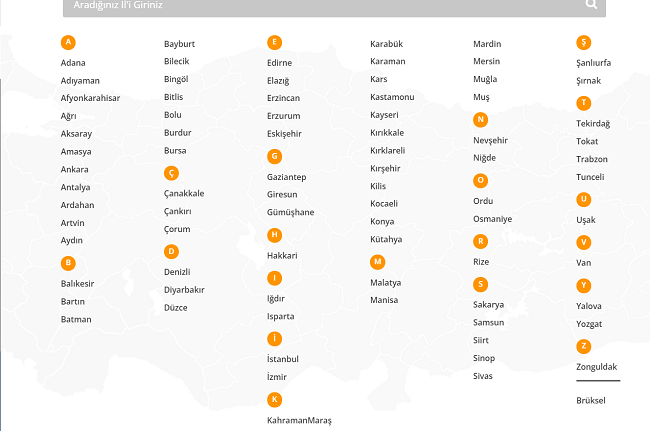
Task: Open the Gaziantep link
Action: [286, 177]
